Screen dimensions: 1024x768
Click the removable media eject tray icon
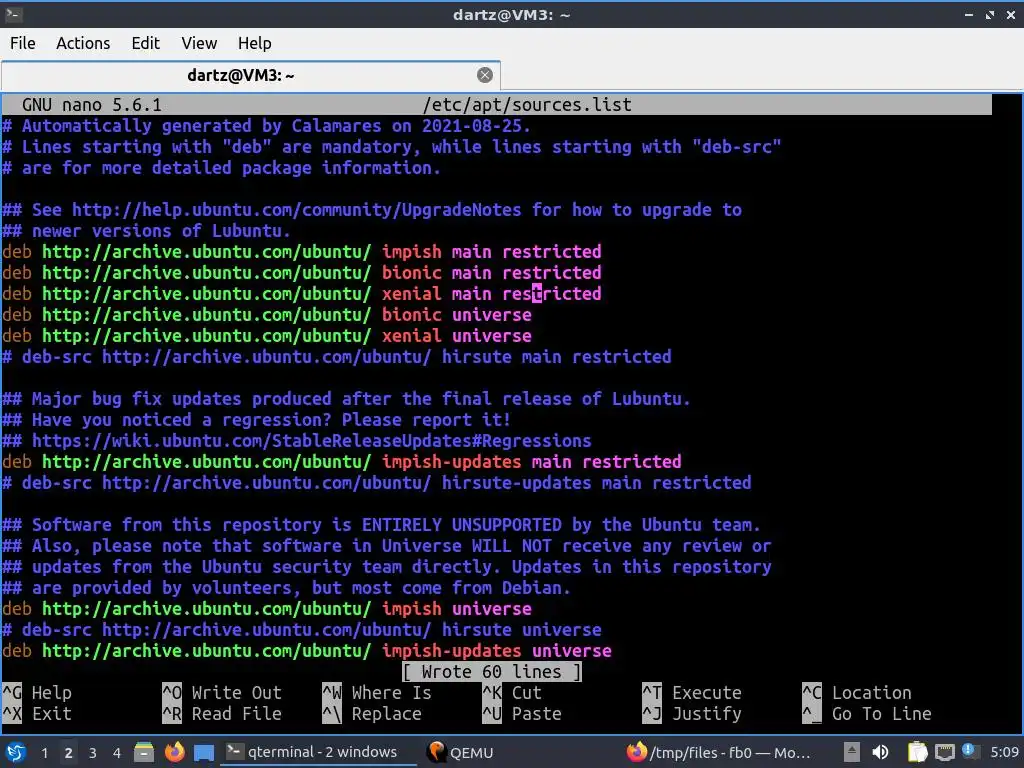852,752
